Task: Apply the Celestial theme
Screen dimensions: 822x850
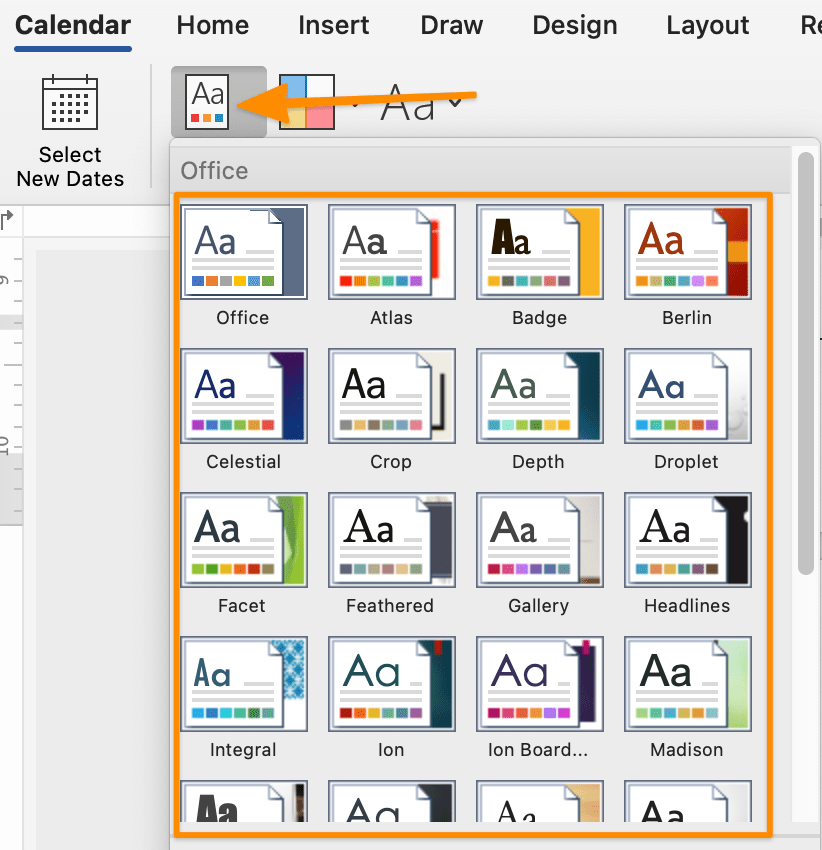Action: tap(244, 396)
